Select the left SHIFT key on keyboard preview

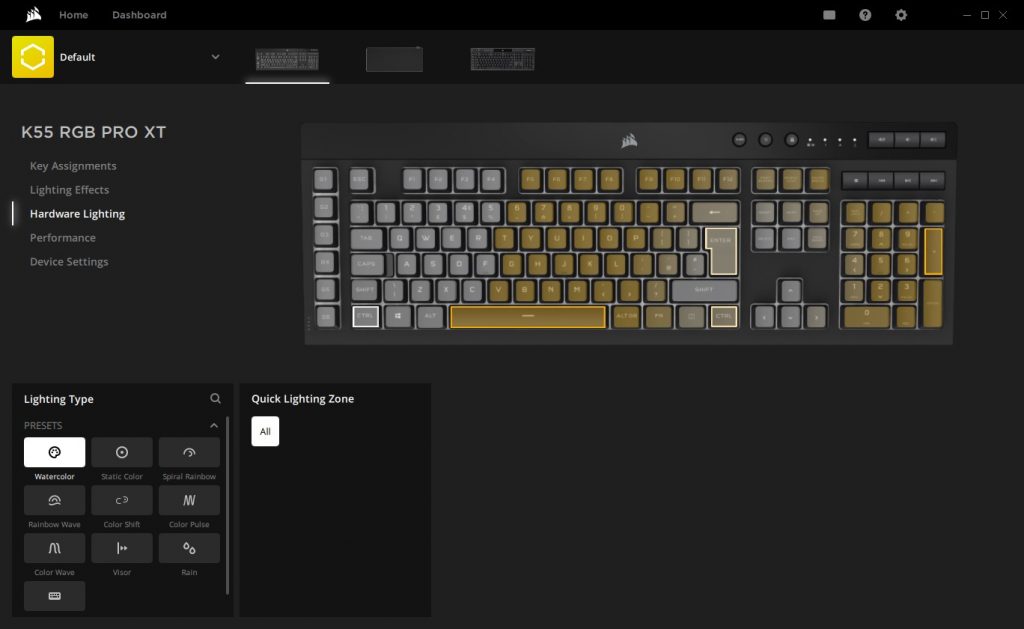pos(364,290)
